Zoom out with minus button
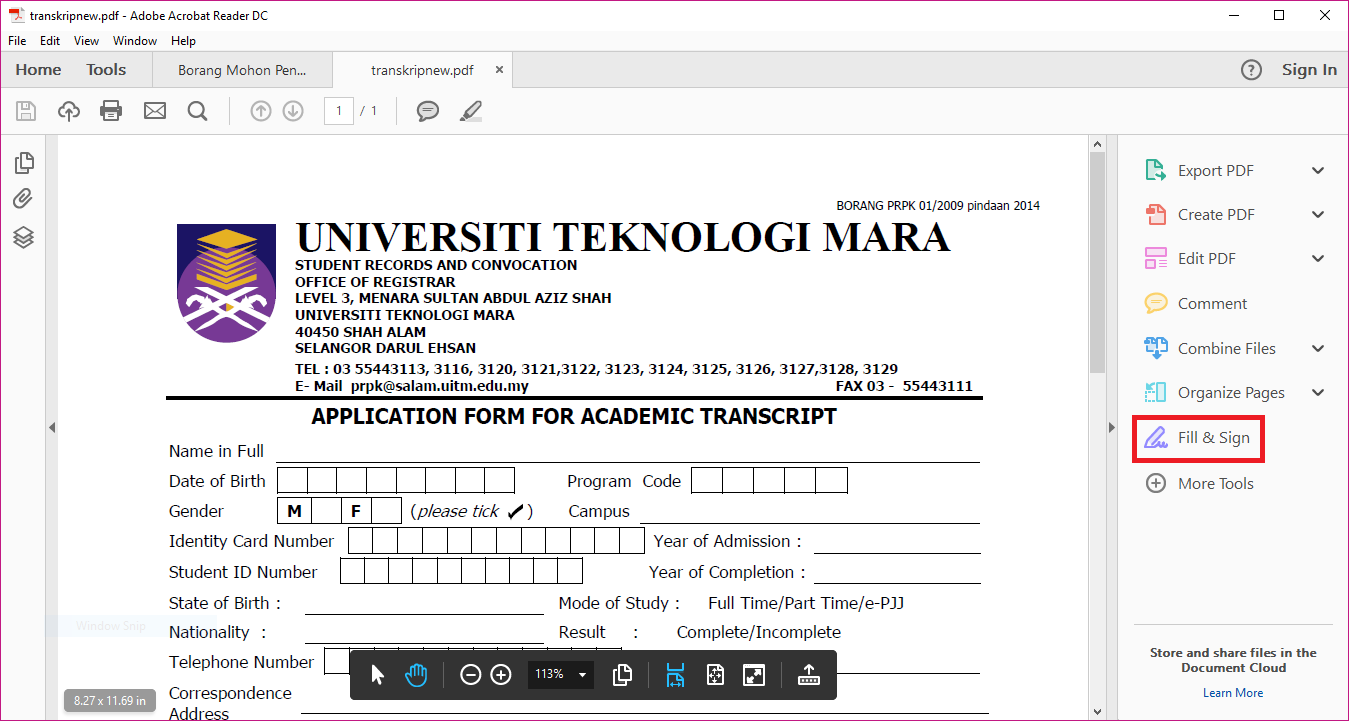 point(470,675)
